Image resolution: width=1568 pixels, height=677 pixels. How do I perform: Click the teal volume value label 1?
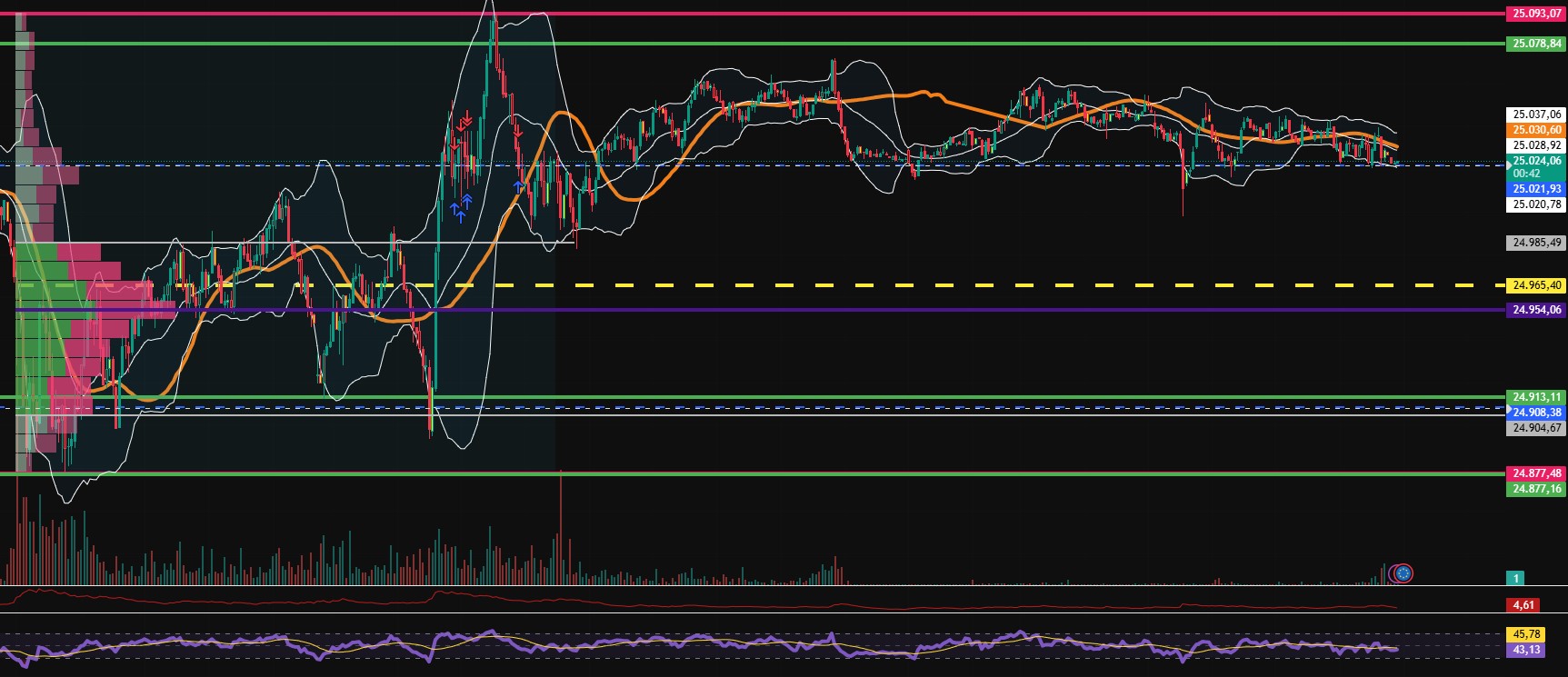pos(1515,578)
